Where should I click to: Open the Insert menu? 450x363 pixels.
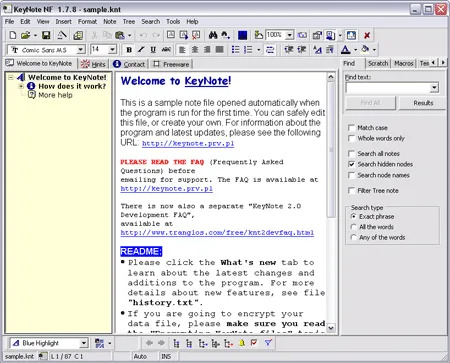coord(63,22)
